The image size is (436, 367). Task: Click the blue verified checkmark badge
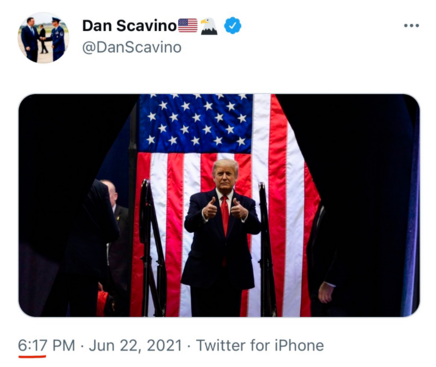[232, 26]
